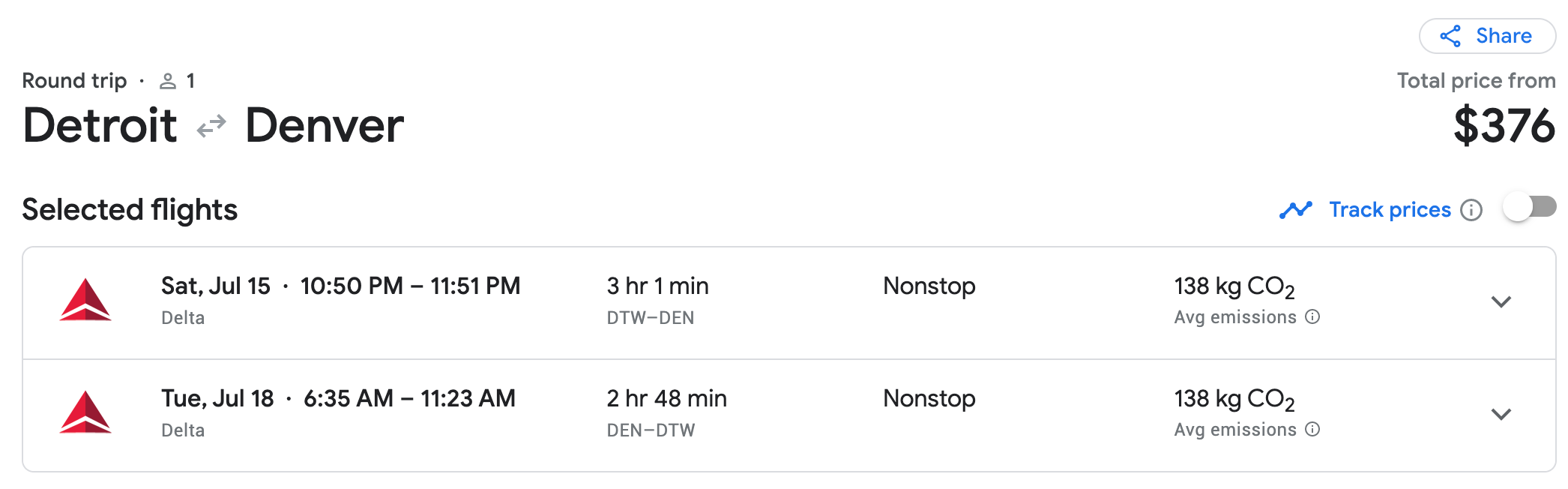Click the Share button label
The height and width of the screenshot is (489, 1568).
1504,36
